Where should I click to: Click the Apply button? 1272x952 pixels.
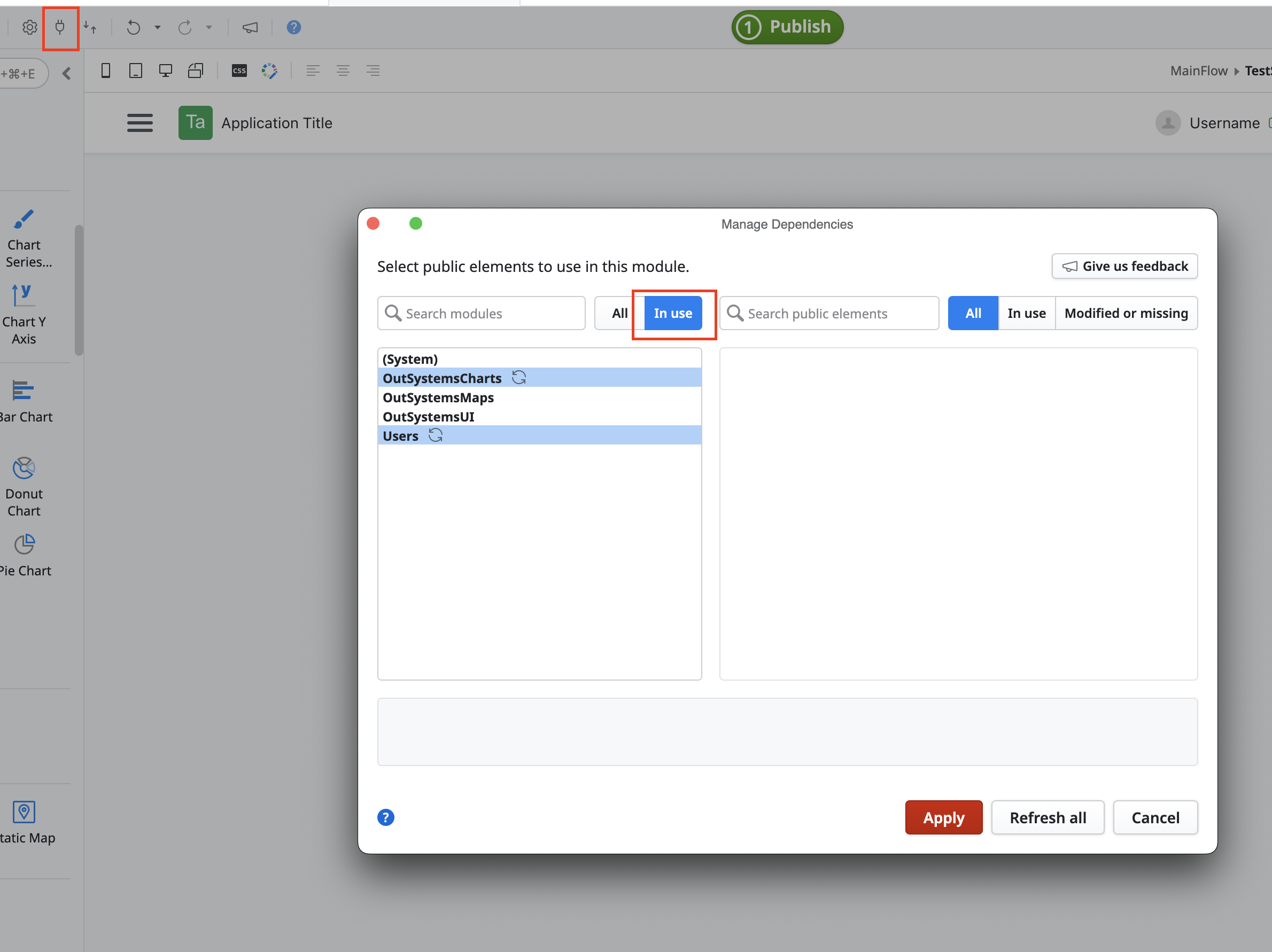click(943, 817)
